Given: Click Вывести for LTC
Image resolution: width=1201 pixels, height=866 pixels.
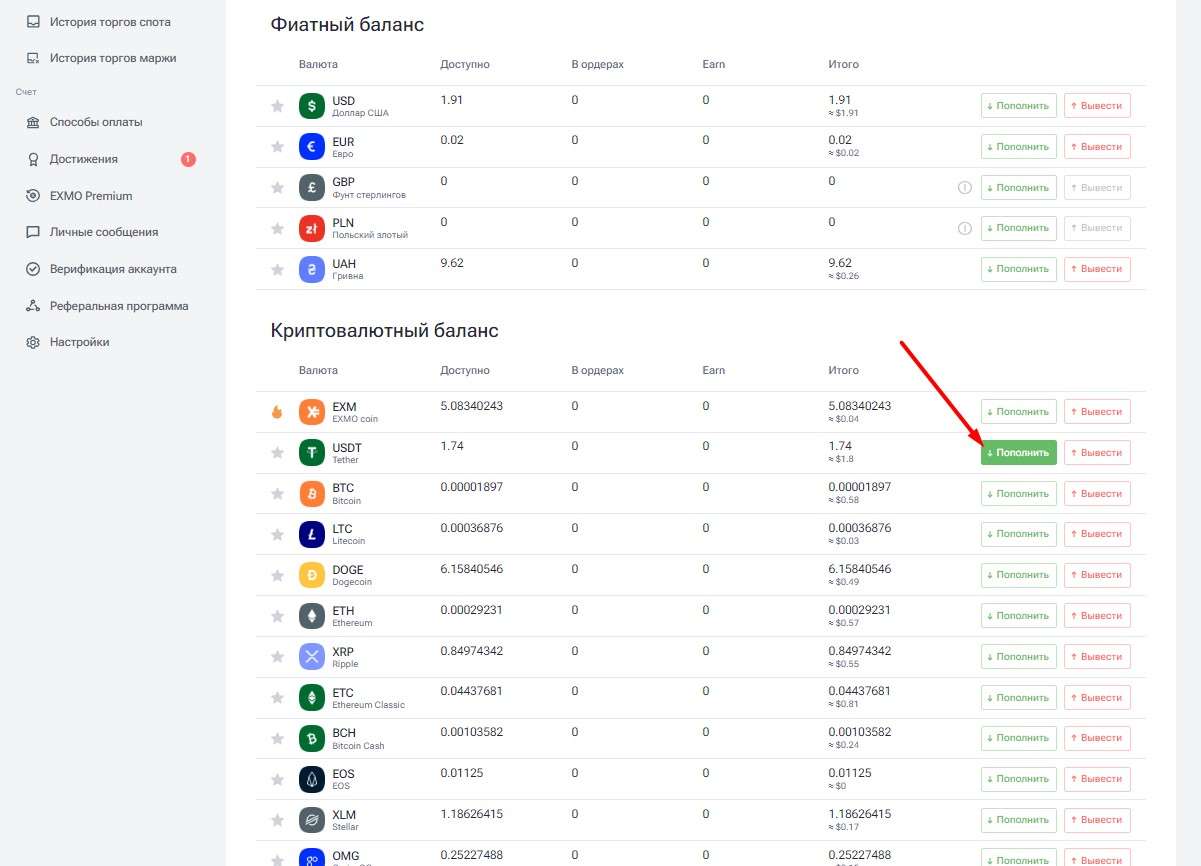Looking at the screenshot, I should [x=1097, y=534].
